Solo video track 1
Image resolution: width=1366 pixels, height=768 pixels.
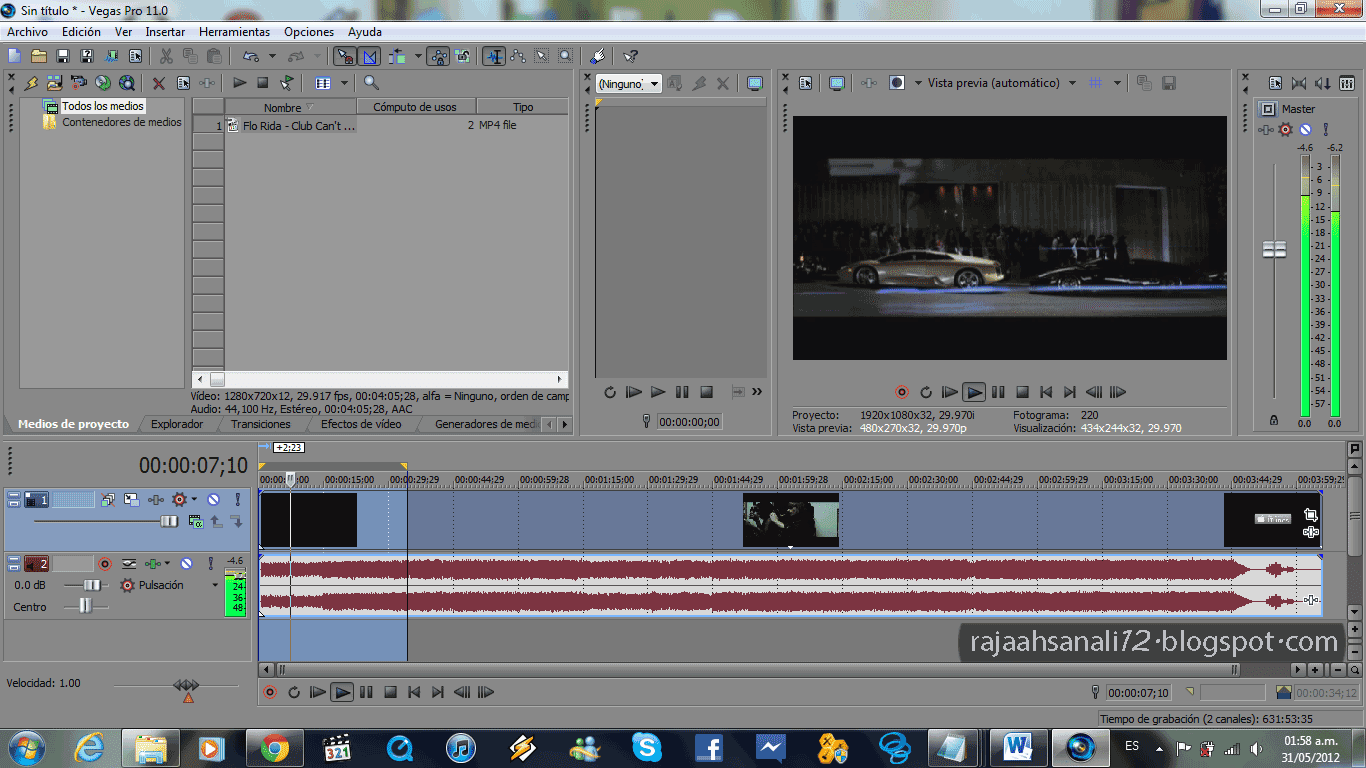coord(237,499)
